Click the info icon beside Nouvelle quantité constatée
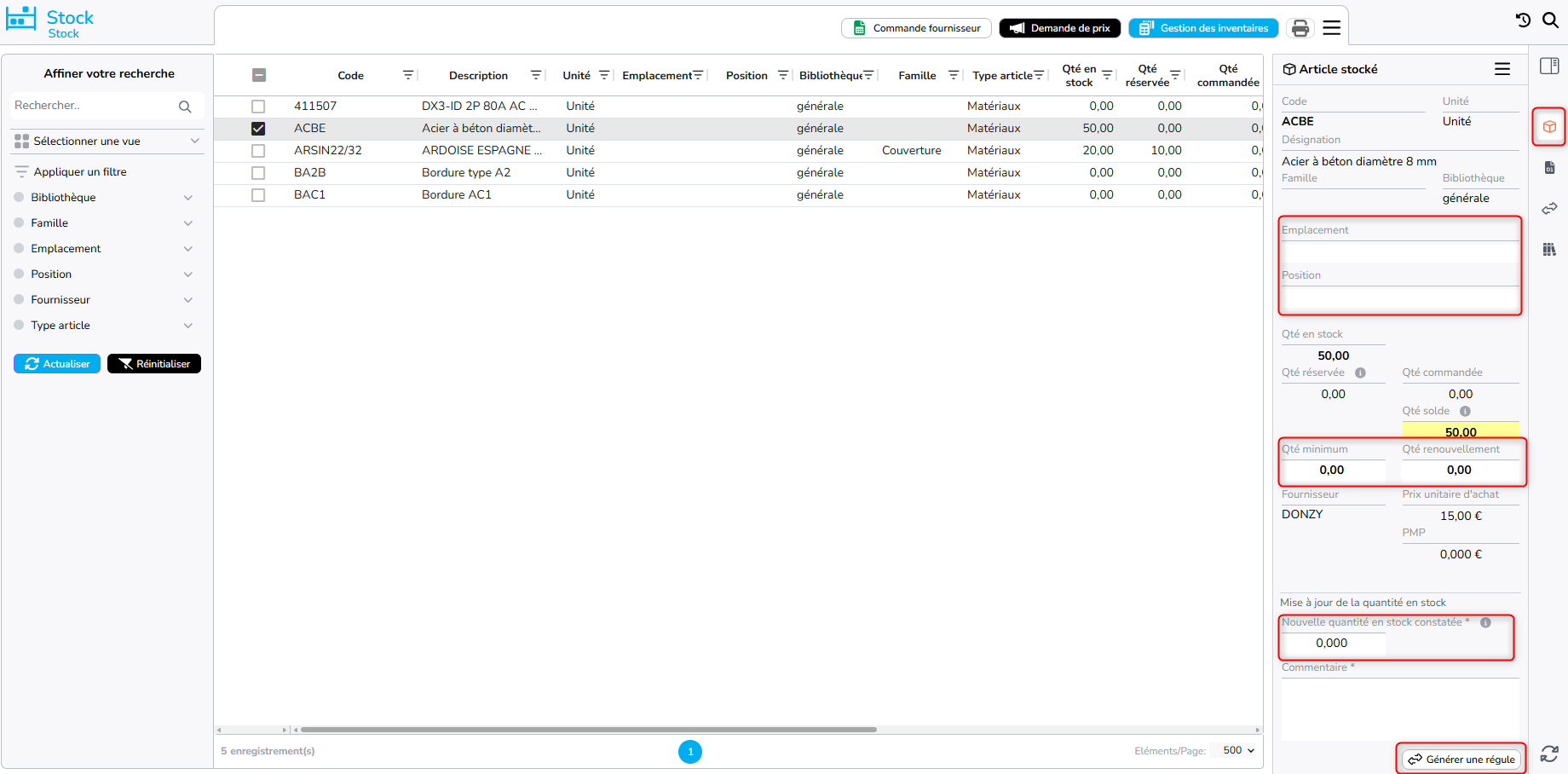 [x=1485, y=622]
